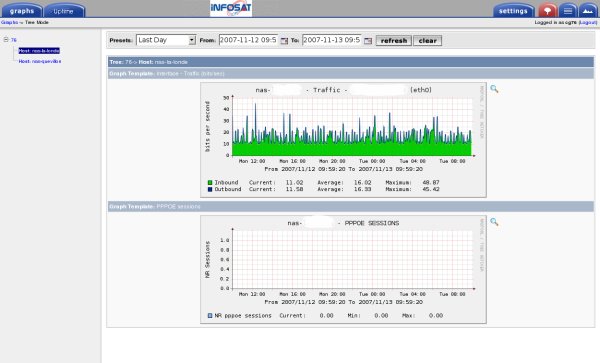Click the refresh button

(x=393, y=41)
